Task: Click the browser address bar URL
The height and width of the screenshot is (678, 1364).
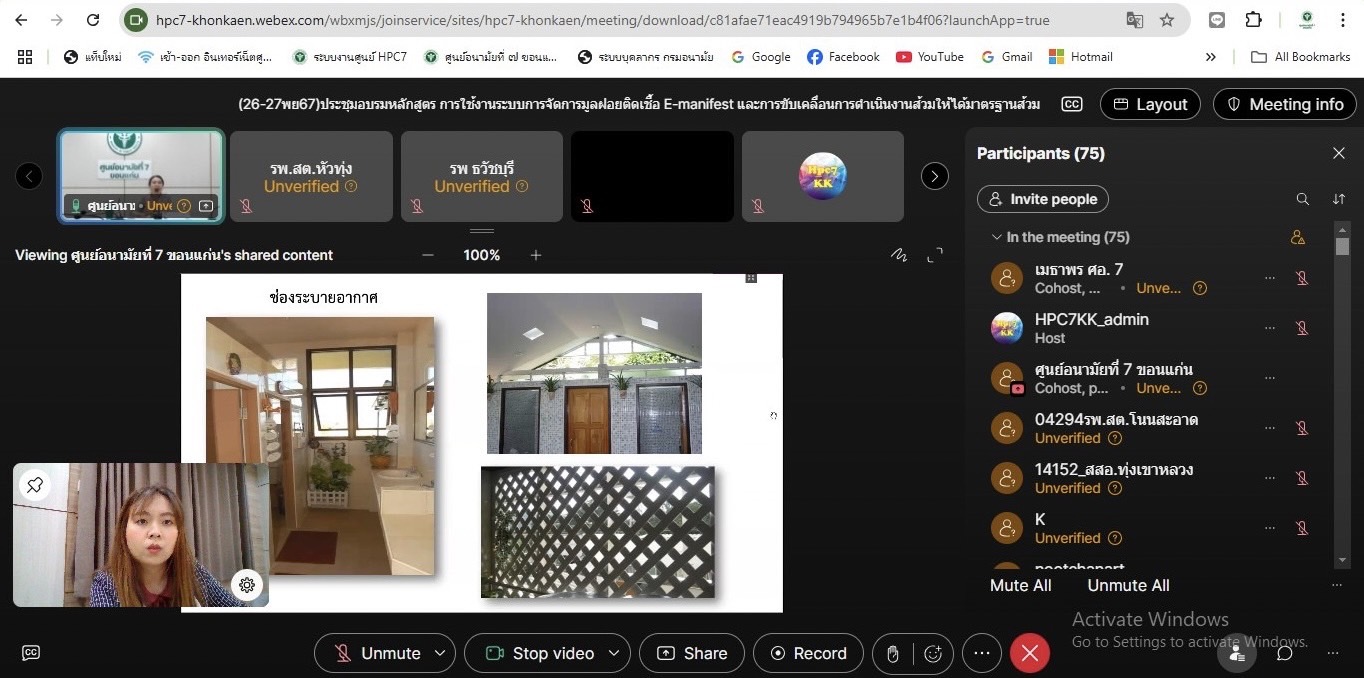Action: (602, 20)
